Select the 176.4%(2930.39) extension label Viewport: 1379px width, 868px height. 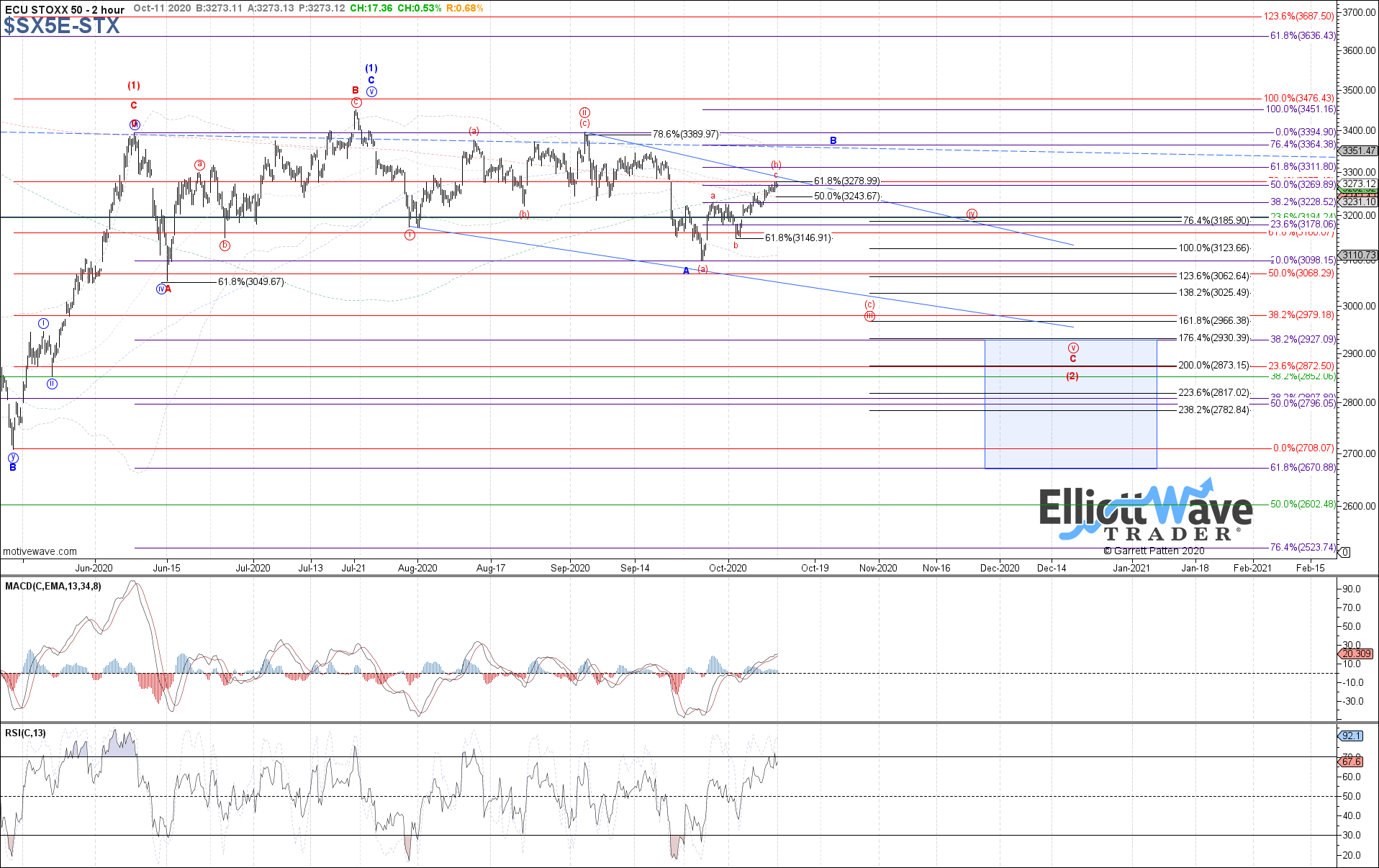(1214, 338)
